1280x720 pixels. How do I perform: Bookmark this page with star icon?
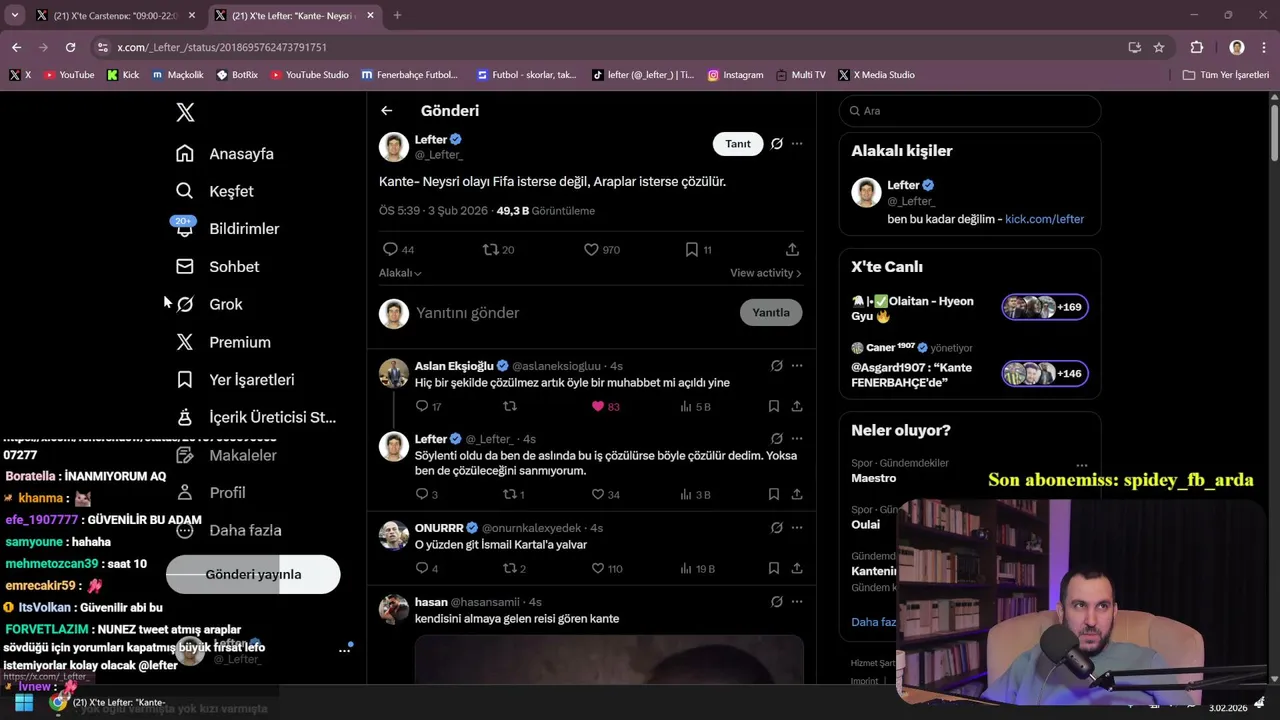[x=1159, y=47]
